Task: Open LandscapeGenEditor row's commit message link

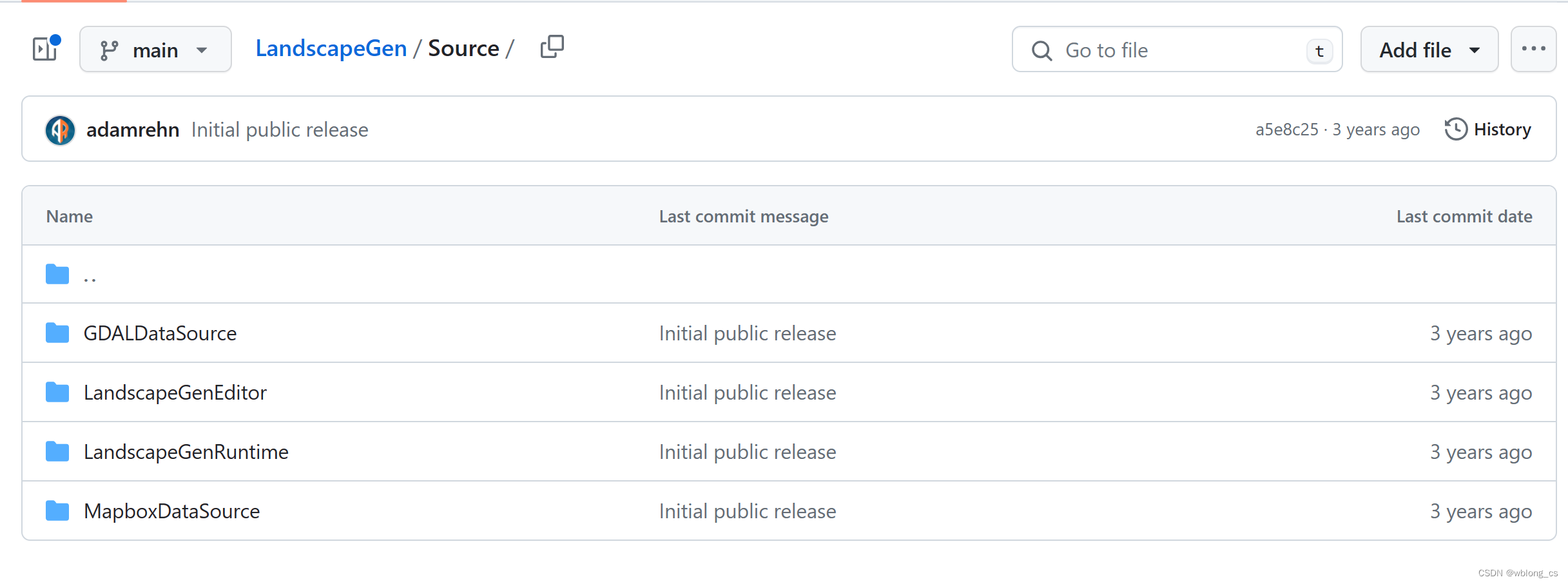Action: tap(747, 393)
